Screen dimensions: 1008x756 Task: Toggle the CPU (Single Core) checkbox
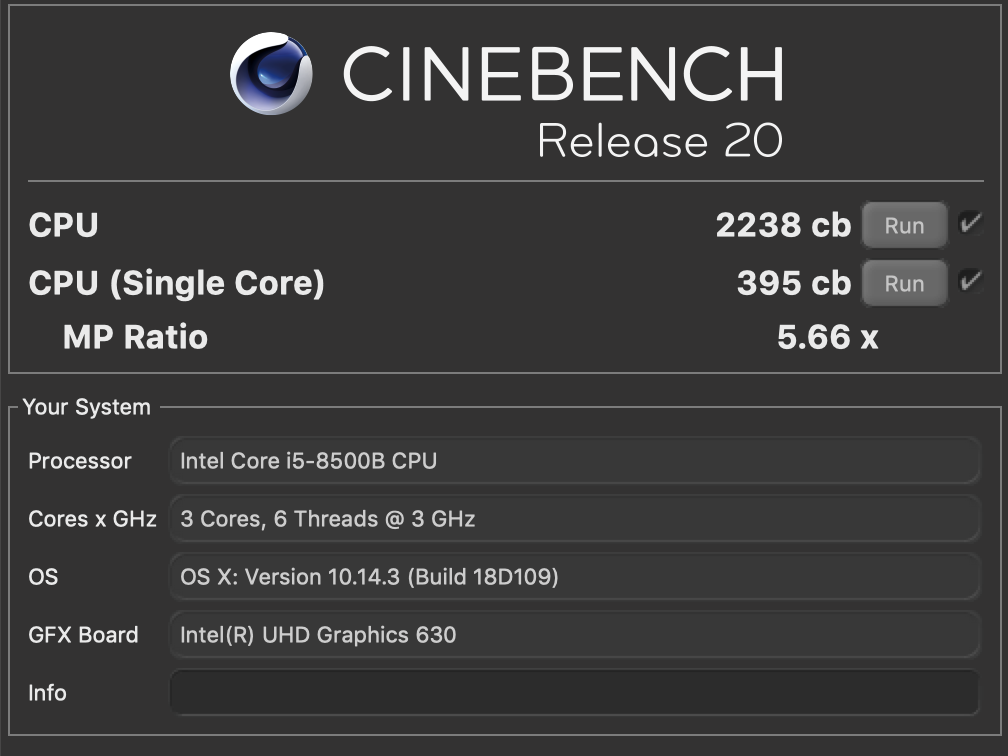coord(969,282)
